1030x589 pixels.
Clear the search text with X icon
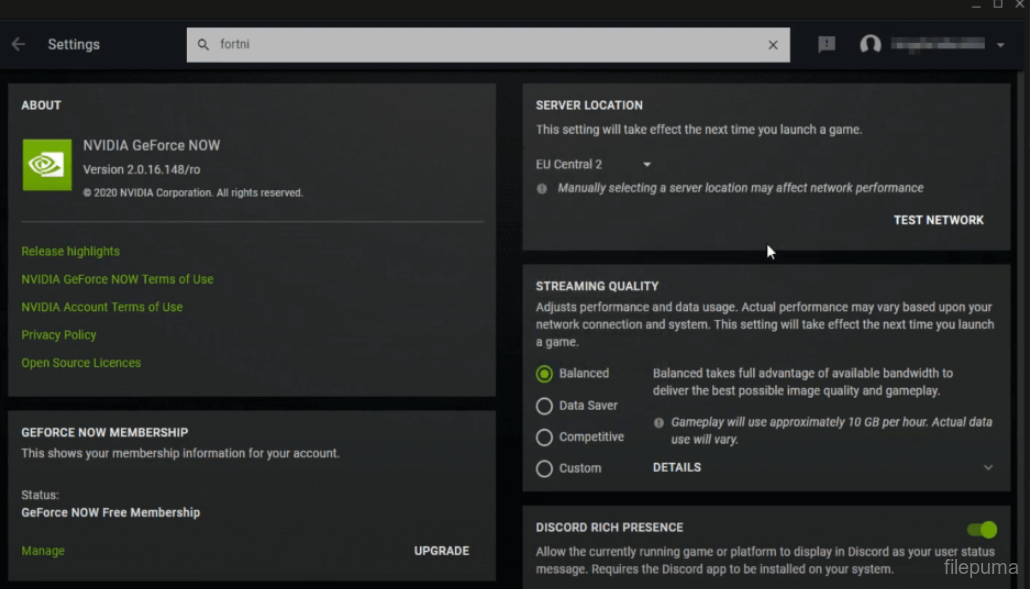coord(773,45)
